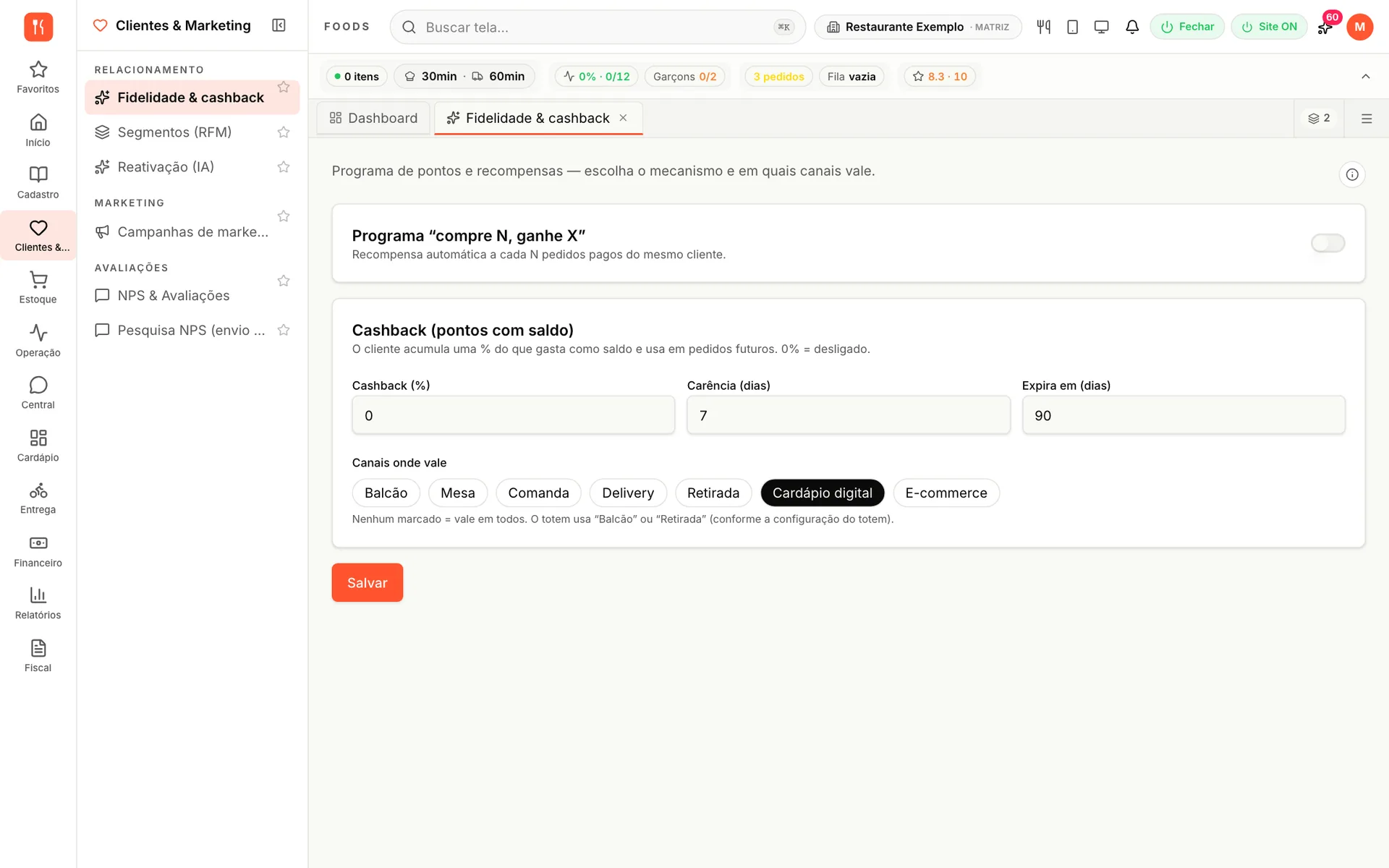Open Campanhas de marketing menu item
The image size is (1389, 868).
pyautogui.click(x=181, y=232)
